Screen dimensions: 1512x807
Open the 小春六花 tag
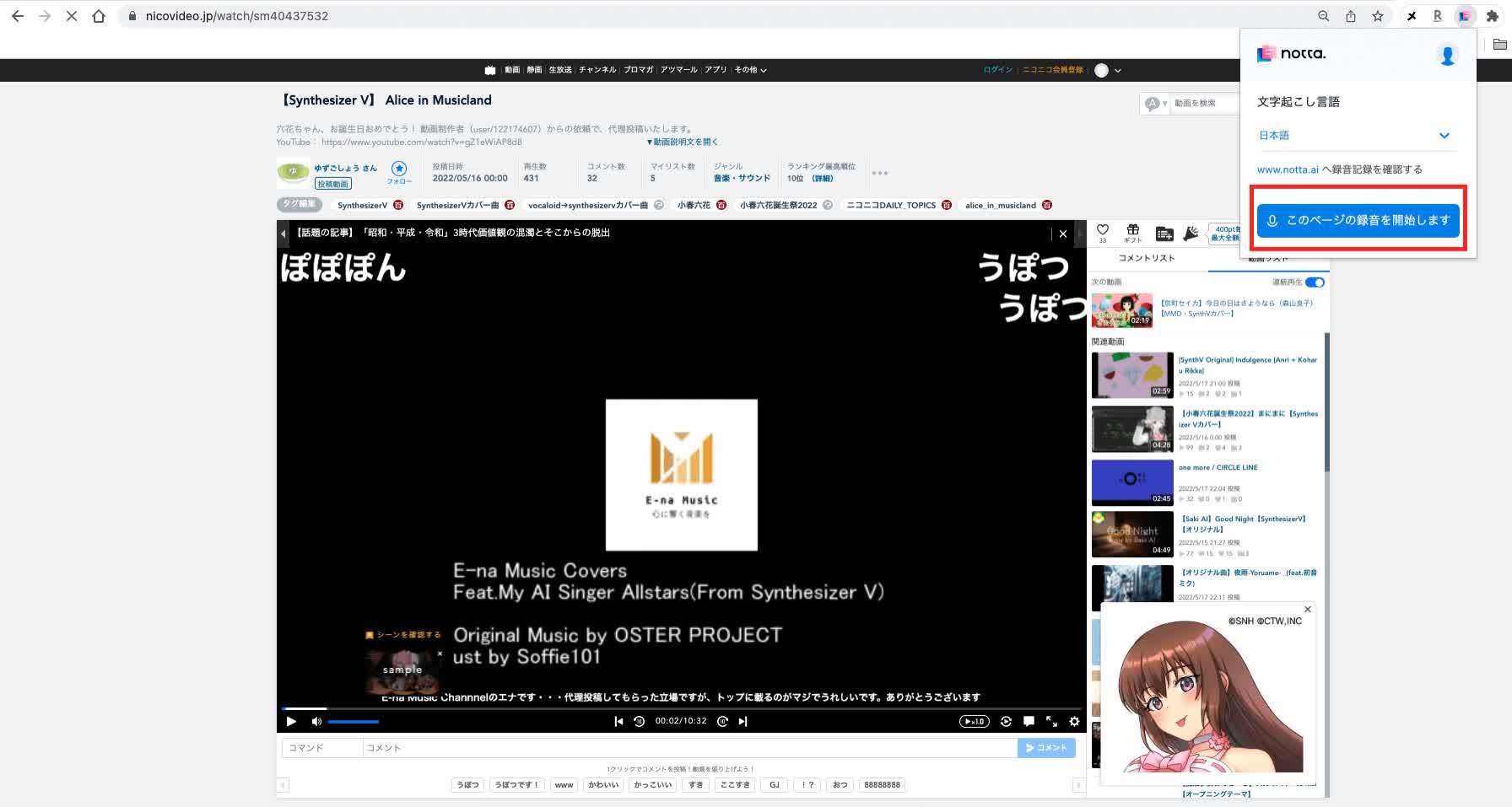point(694,205)
